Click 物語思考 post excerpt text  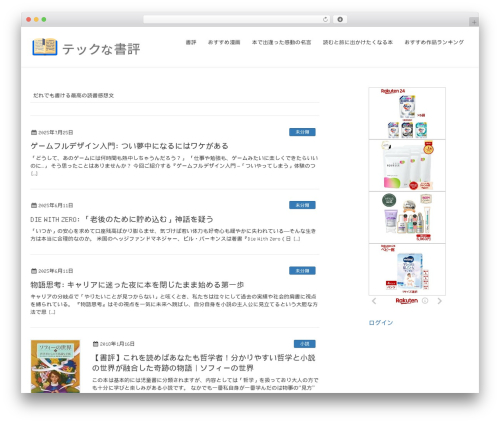click(x=174, y=304)
